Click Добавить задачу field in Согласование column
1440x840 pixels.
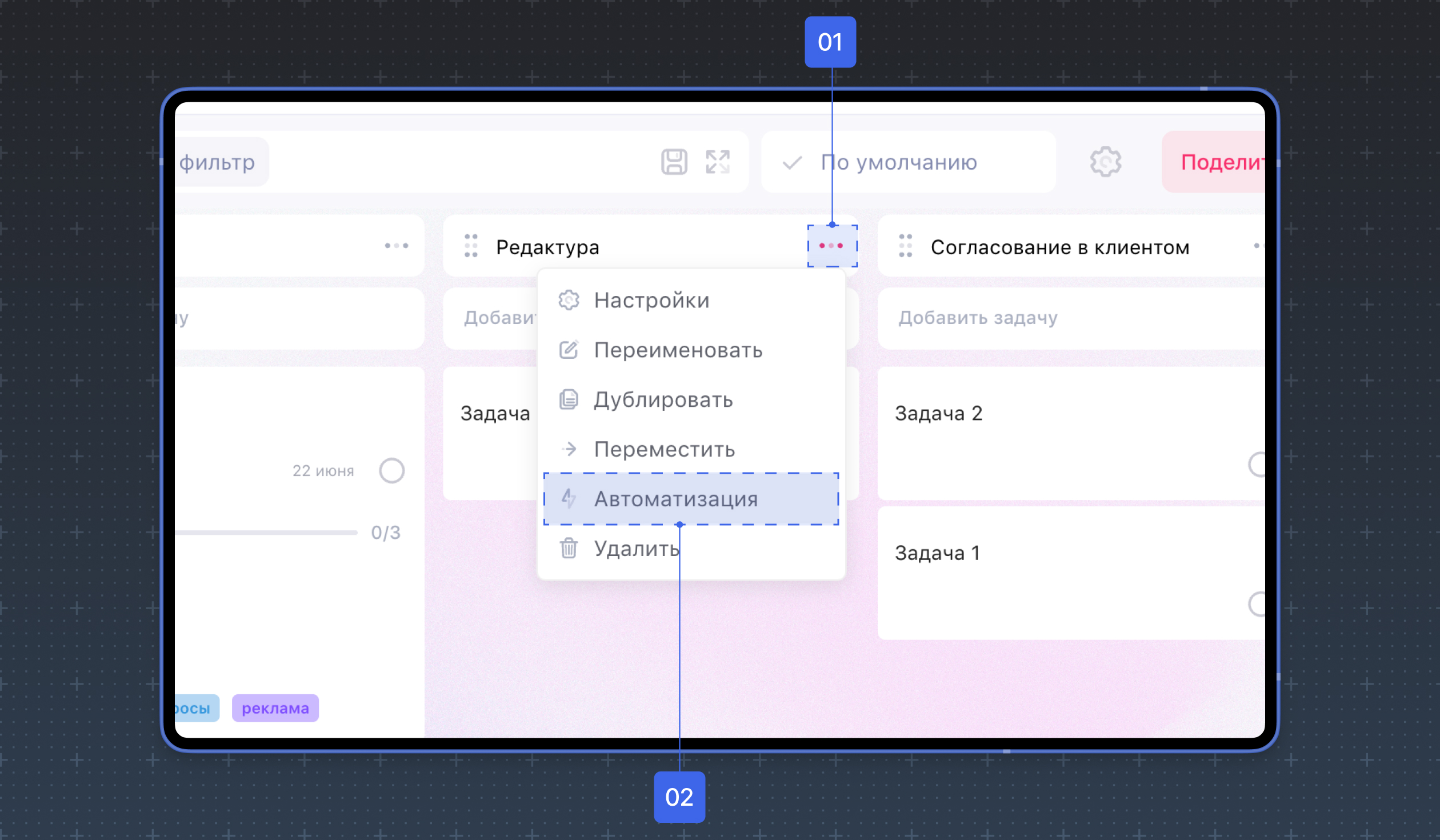point(1071,318)
